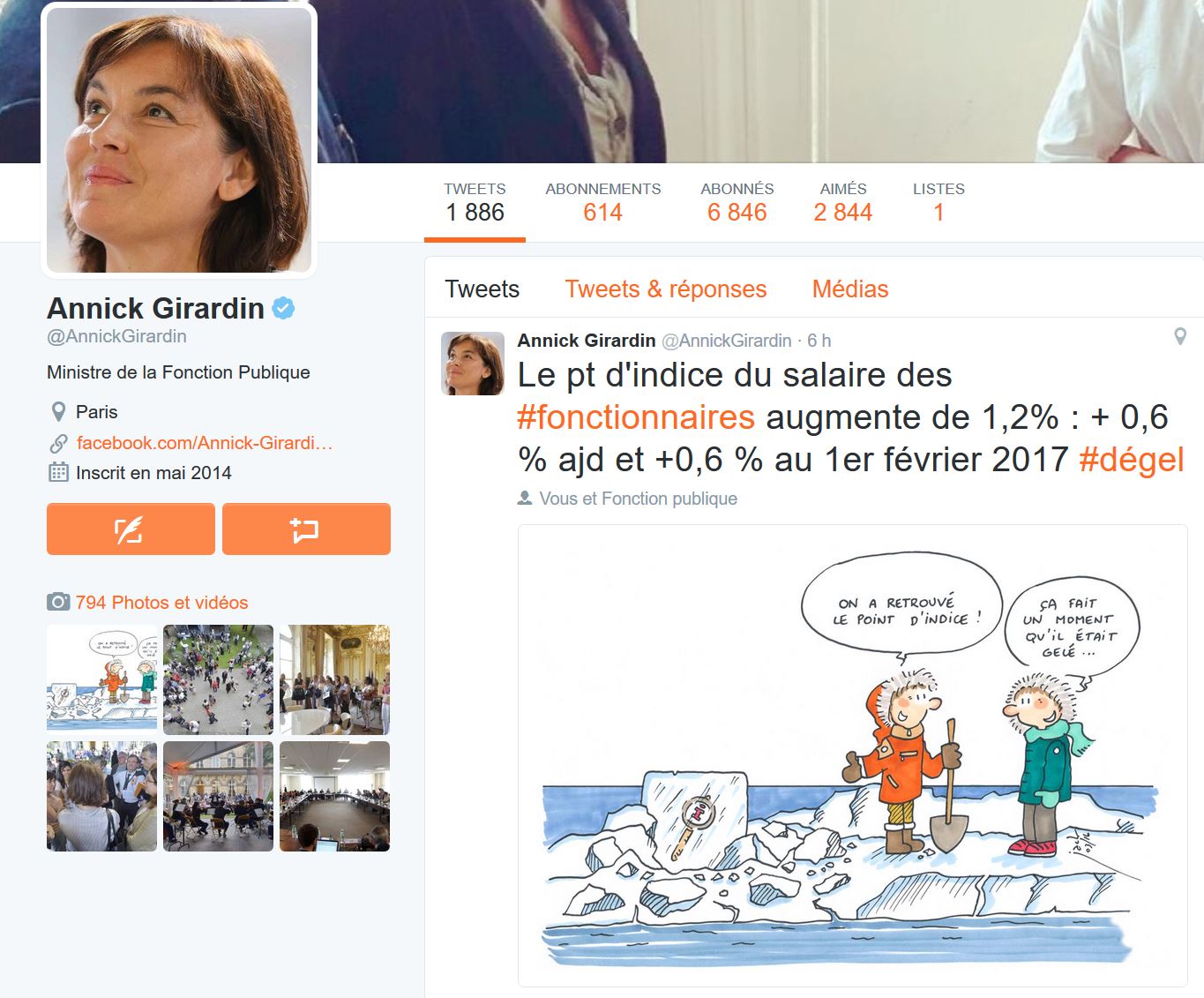1204x998 pixels.
Task: Select the Tweets timeline tab
Action: [482, 289]
